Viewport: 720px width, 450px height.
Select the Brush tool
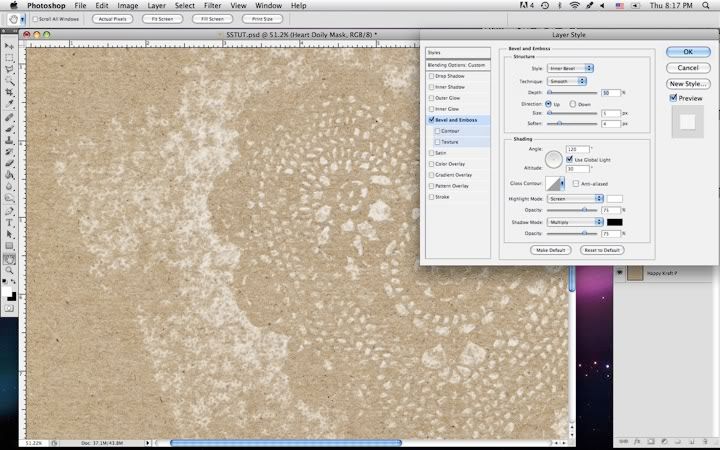(x=9, y=129)
